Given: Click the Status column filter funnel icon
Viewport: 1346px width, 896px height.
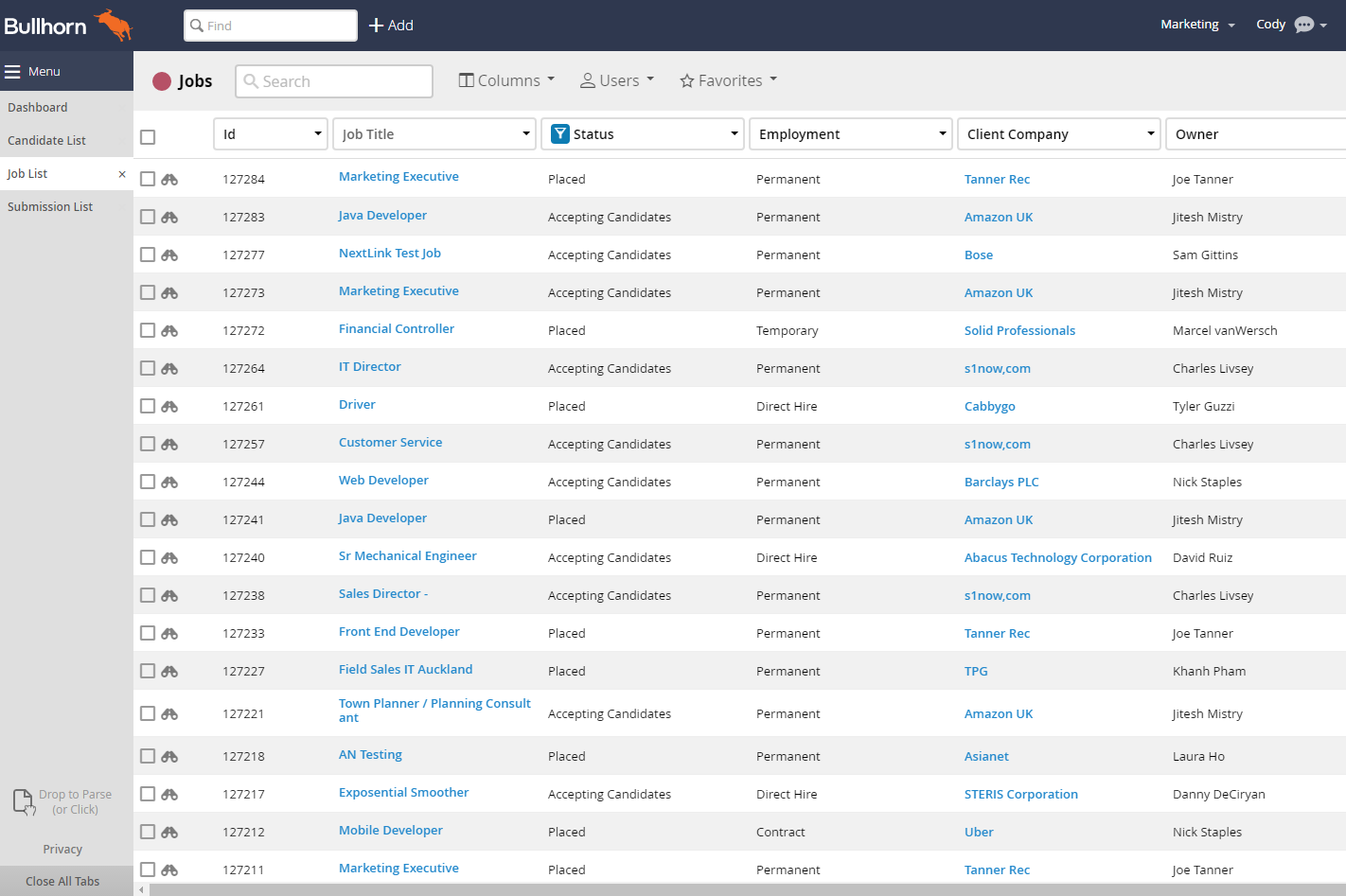Looking at the screenshot, I should [559, 134].
